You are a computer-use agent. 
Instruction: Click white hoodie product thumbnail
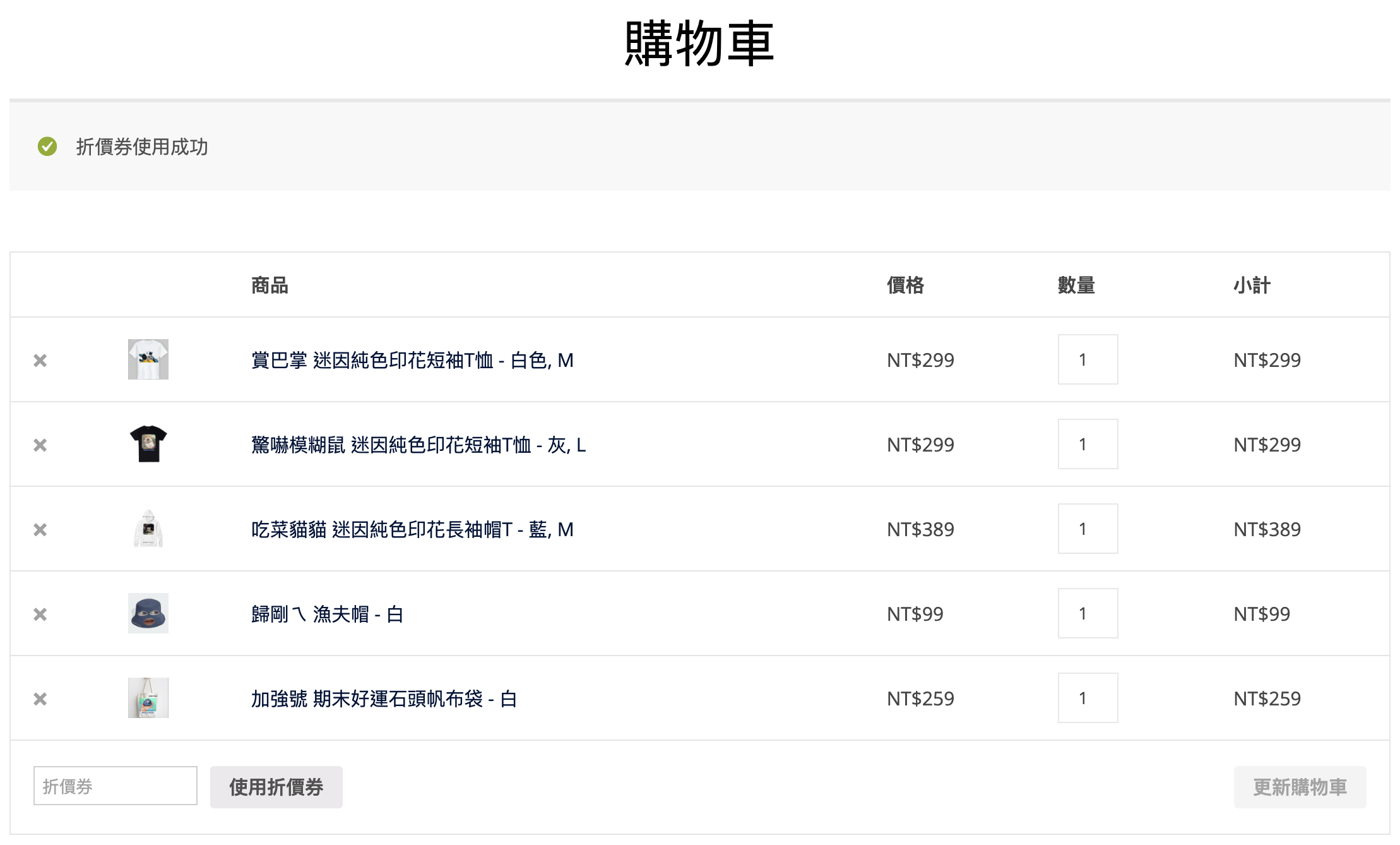coord(148,529)
